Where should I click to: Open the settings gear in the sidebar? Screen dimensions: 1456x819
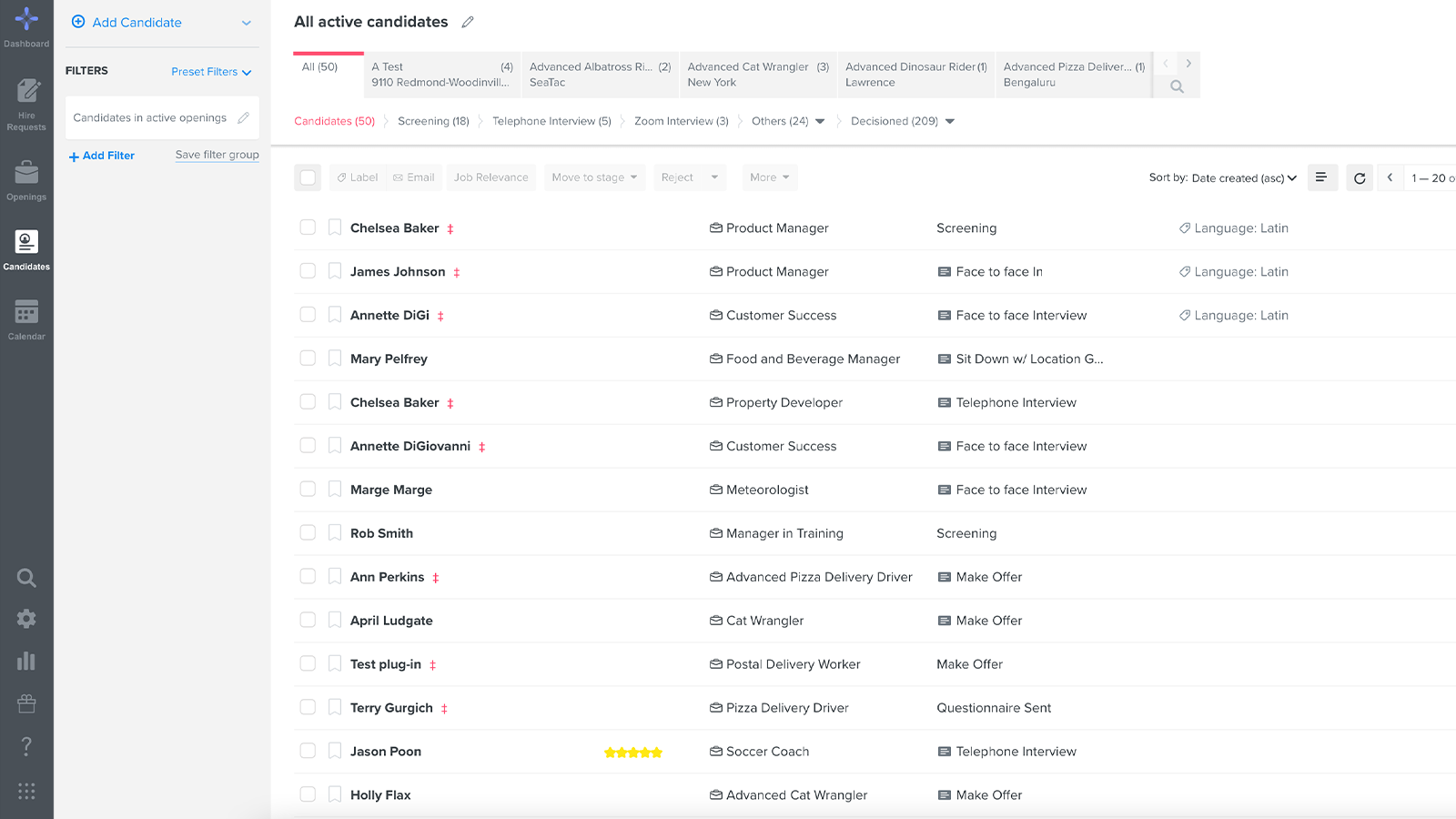pos(26,619)
